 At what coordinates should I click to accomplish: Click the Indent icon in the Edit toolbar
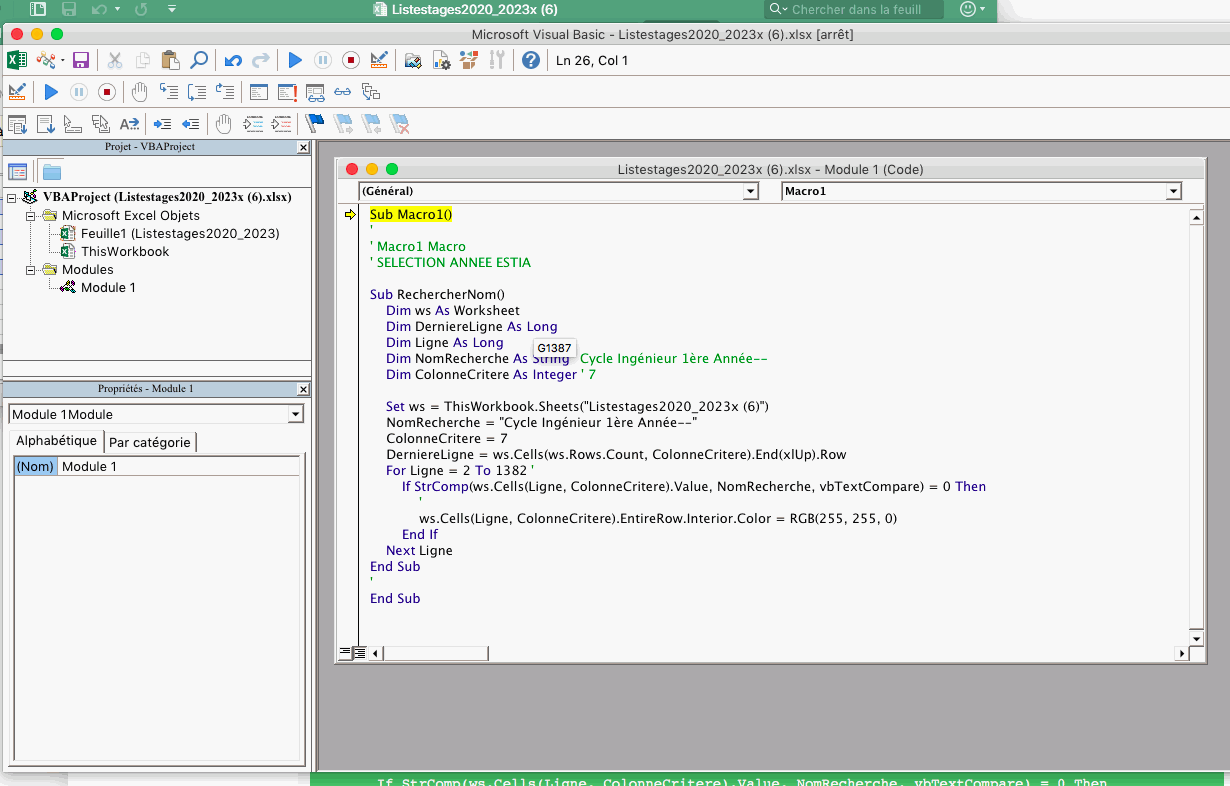(x=162, y=124)
